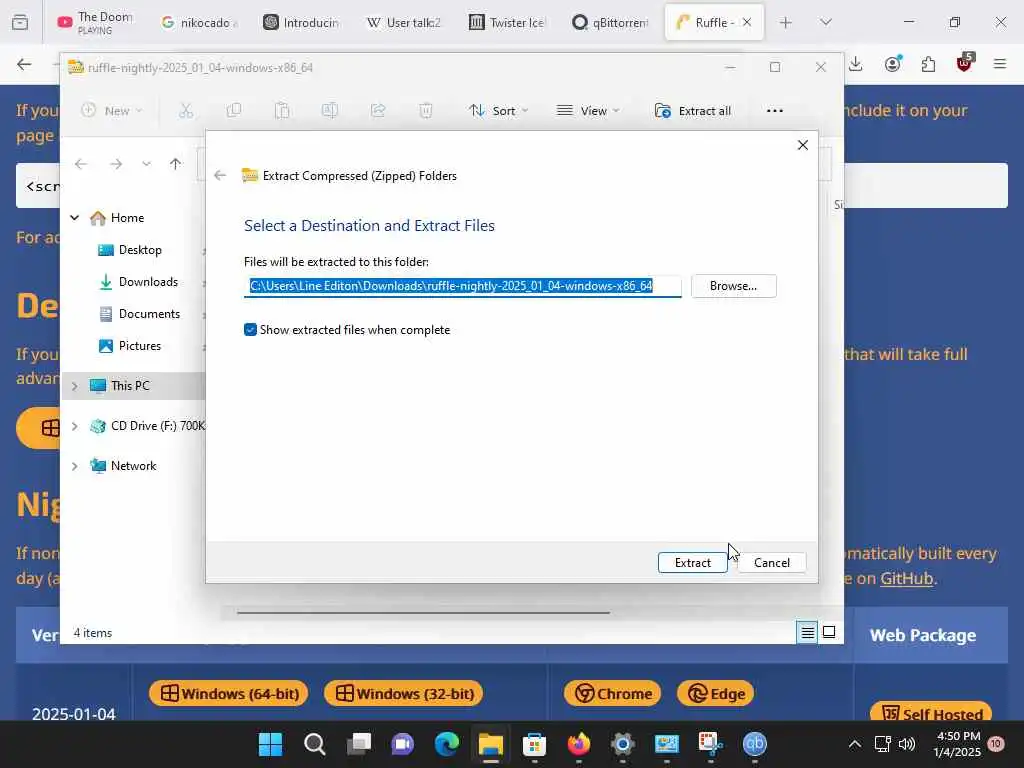This screenshot has height=768, width=1024.
Task: Click the volume speaker tray icon
Action: click(x=906, y=744)
